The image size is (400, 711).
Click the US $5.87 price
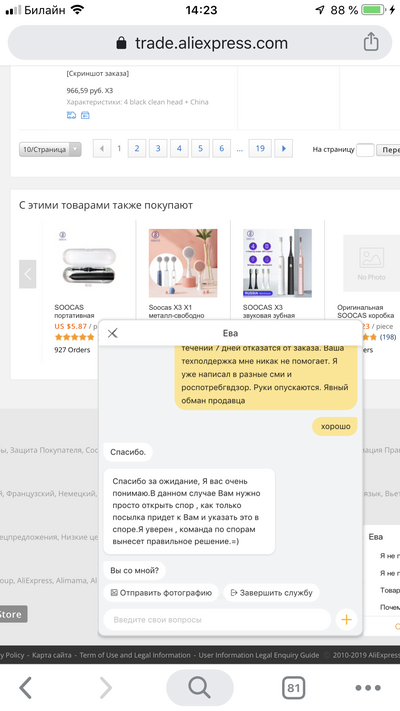pyautogui.click(x=70, y=326)
